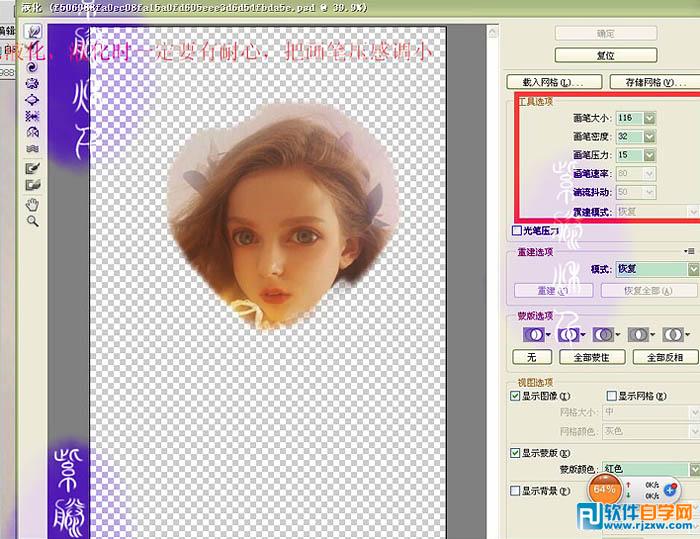The width and height of the screenshot is (700, 539).
Task: Click the Invert Selection mask icon
Action: tap(673, 334)
